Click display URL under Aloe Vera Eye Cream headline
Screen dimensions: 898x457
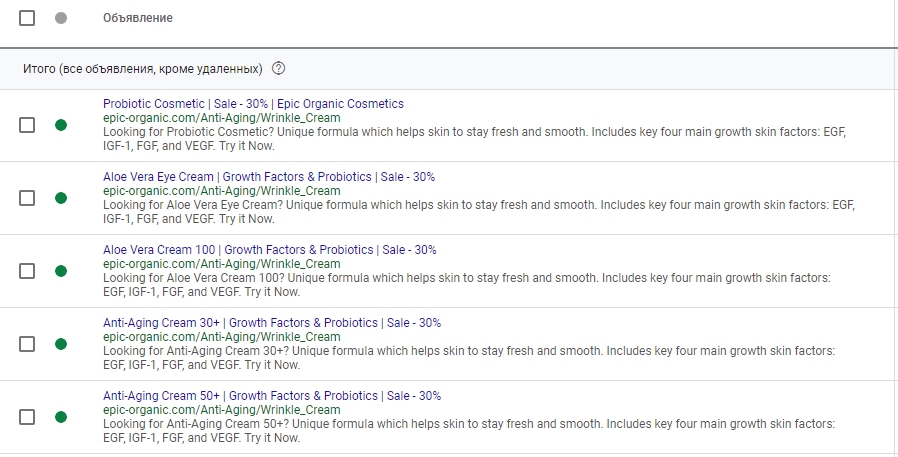click(x=222, y=191)
